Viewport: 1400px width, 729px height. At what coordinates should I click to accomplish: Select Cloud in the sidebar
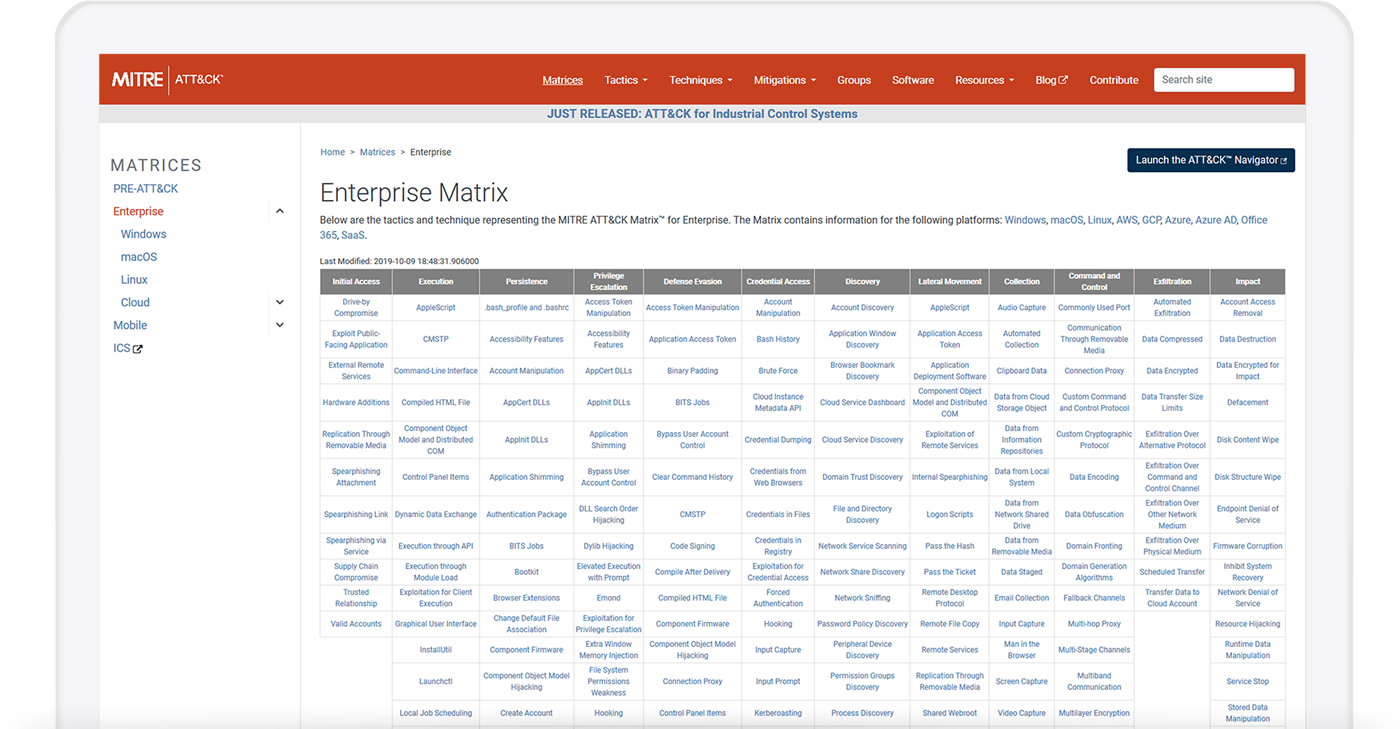pyautogui.click(x=135, y=302)
